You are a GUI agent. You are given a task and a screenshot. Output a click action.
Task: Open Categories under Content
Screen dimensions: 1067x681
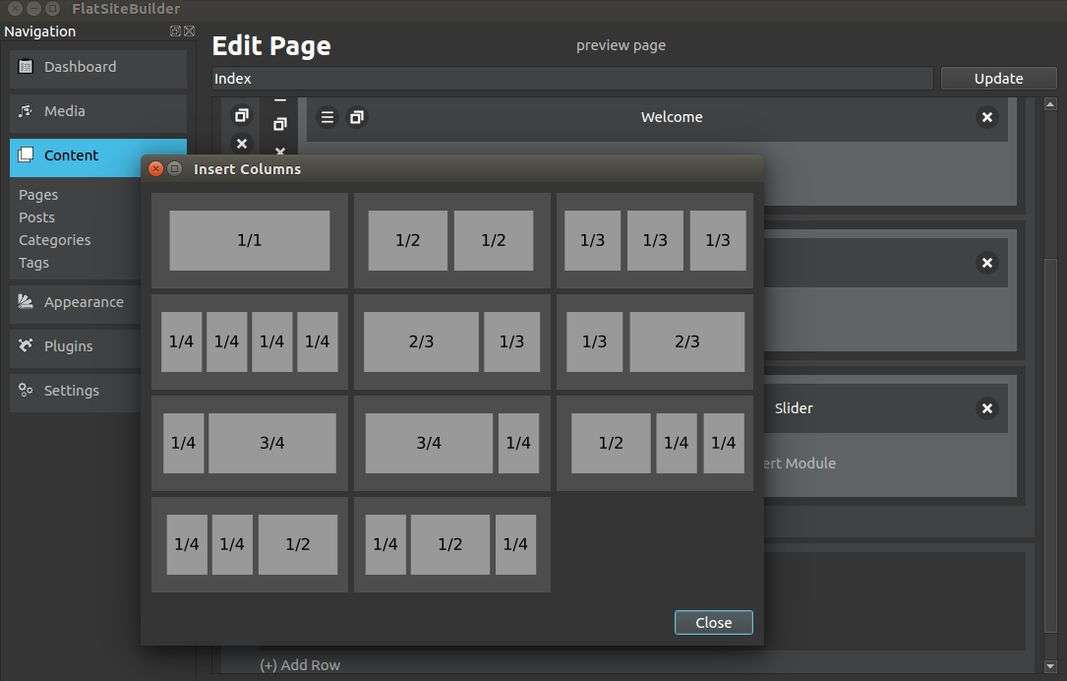tap(54, 240)
